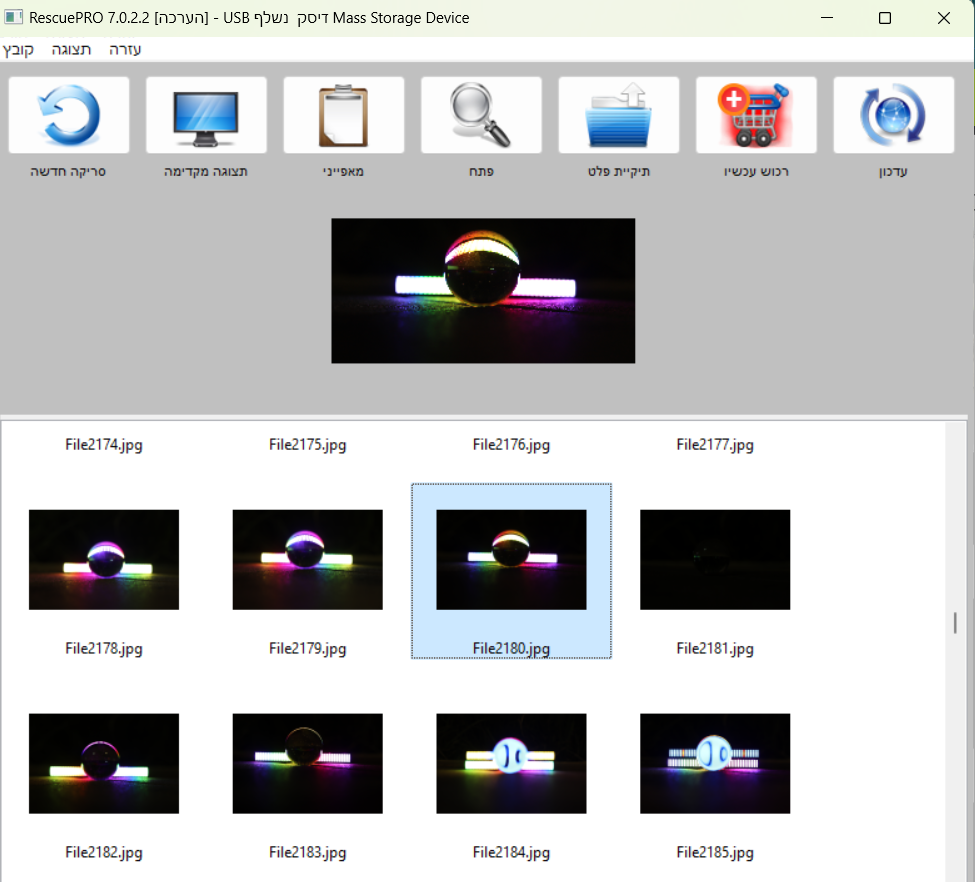Select the File2185.jpg thumbnail
975x882 pixels.
[x=715, y=764]
